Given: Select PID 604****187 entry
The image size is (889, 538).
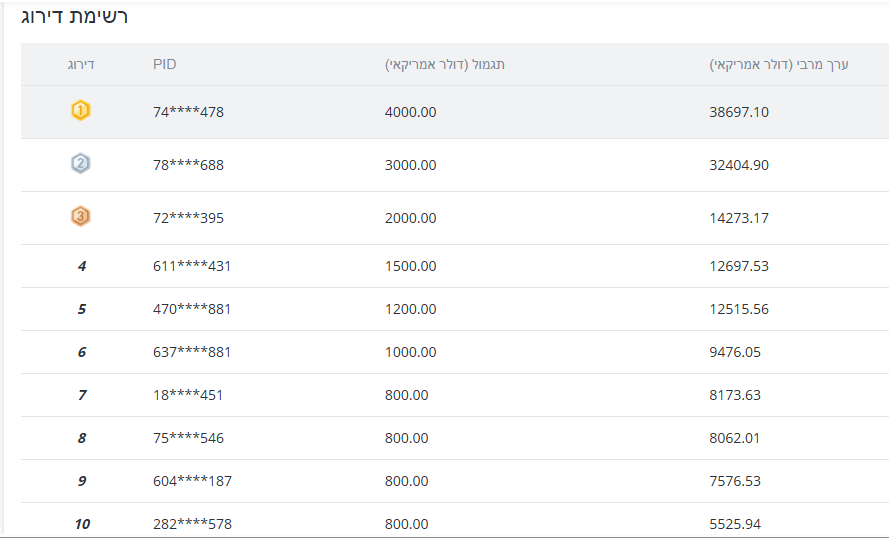Looking at the screenshot, I should point(192,481).
